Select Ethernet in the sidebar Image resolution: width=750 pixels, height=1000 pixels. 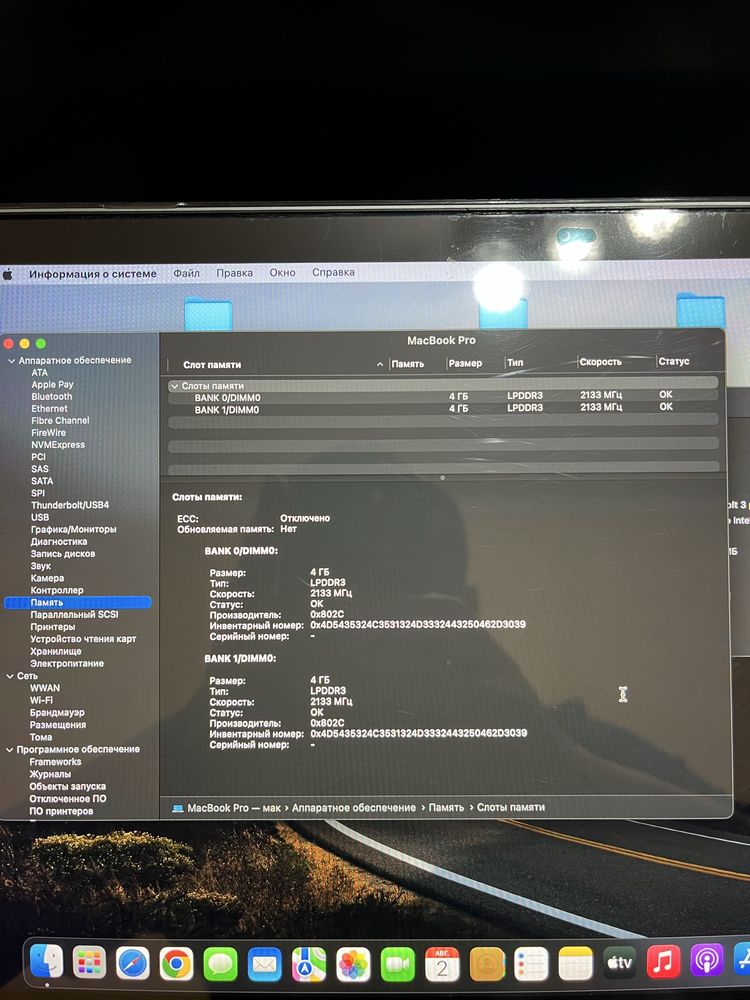pos(49,409)
